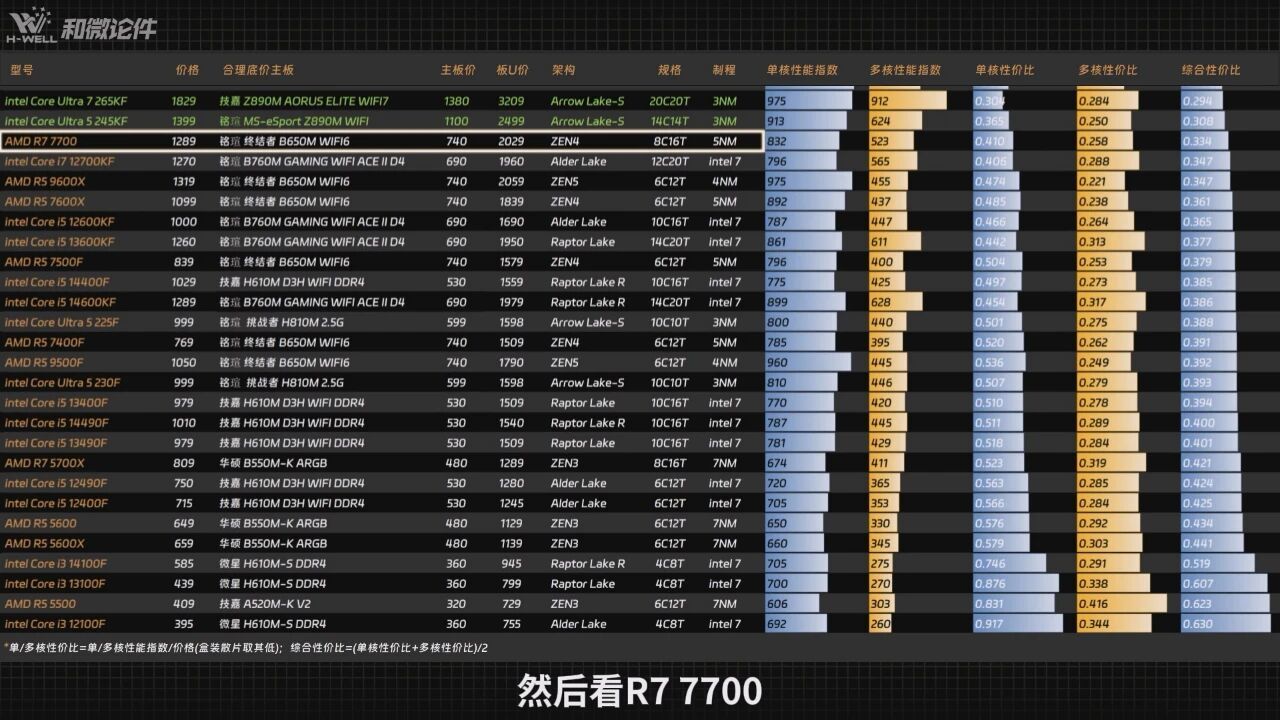Click the "8C16T" spec in the R7 7700 row
Image resolution: width=1280 pixels, height=720 pixels.
point(669,141)
